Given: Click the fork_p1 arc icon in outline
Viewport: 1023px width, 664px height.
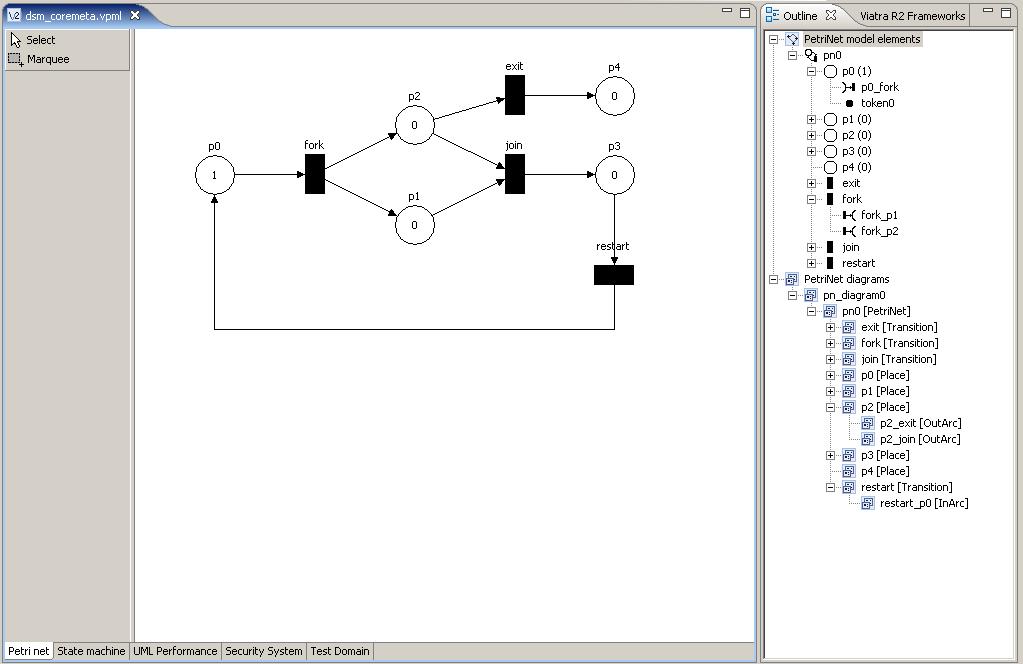Looking at the screenshot, I should point(849,215).
